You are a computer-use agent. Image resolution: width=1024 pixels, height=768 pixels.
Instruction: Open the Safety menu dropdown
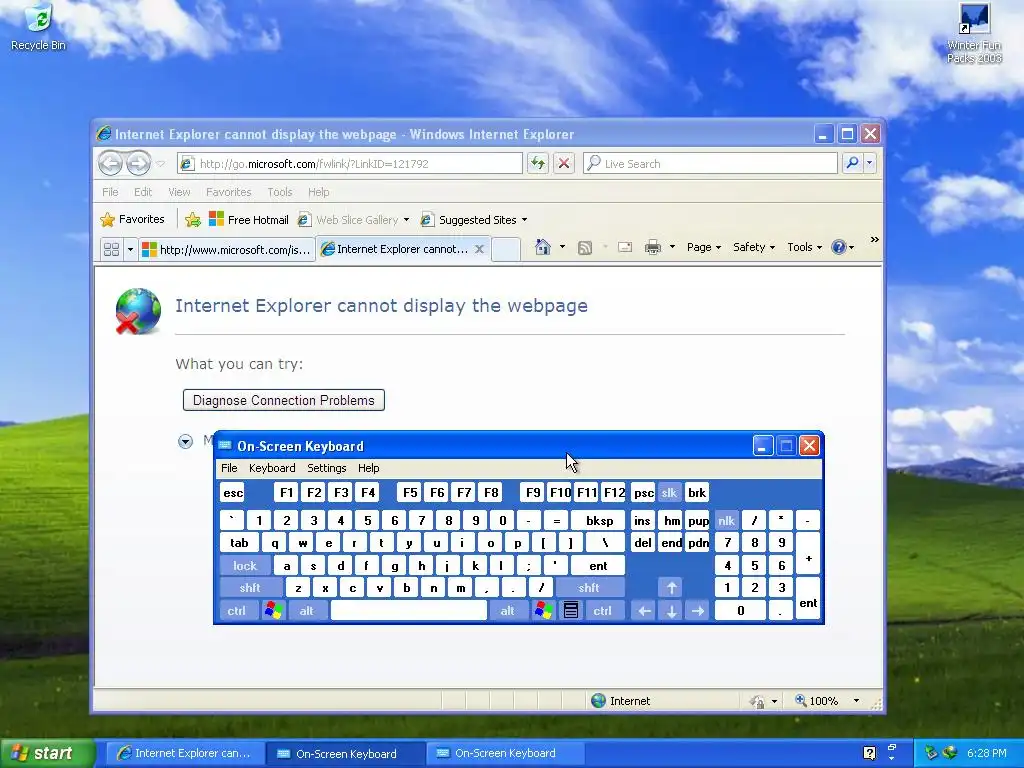(754, 247)
